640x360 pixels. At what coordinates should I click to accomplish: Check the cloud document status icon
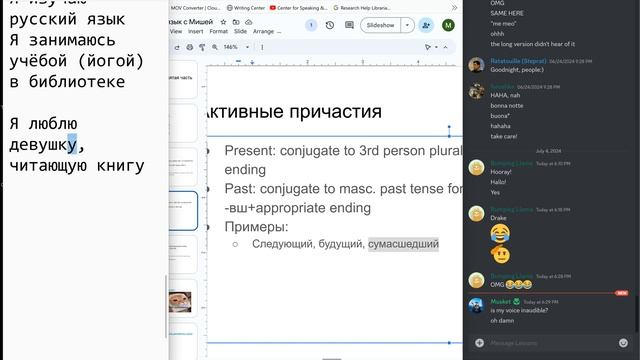click(249, 22)
